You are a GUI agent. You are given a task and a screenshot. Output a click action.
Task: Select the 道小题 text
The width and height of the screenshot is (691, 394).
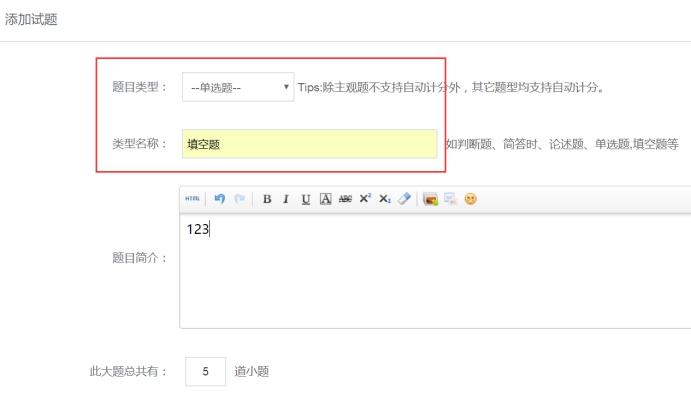(251, 372)
